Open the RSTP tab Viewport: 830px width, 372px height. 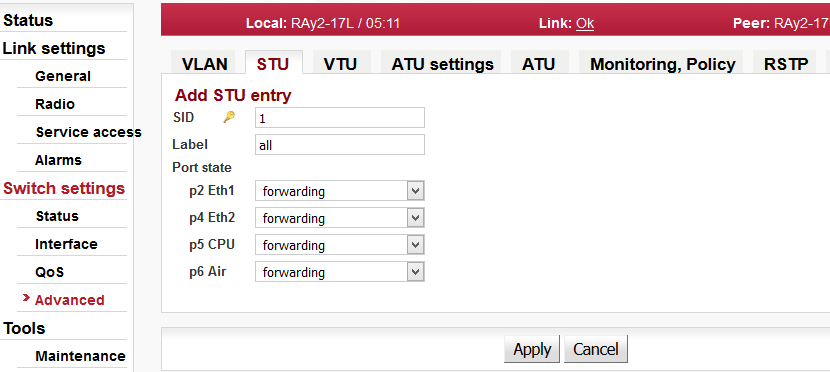786,63
